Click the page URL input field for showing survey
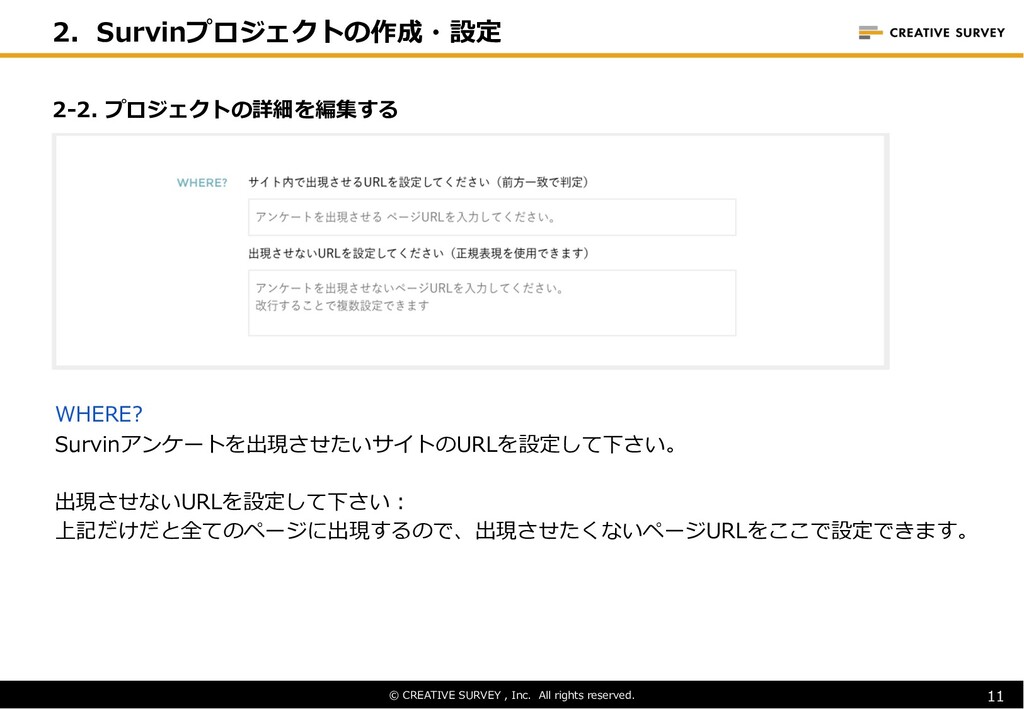This screenshot has height=709, width=1024. coord(492,217)
